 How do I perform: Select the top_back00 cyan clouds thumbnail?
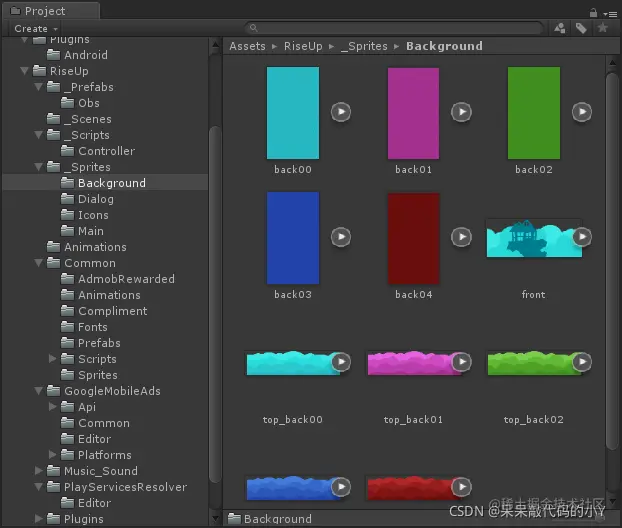293,363
